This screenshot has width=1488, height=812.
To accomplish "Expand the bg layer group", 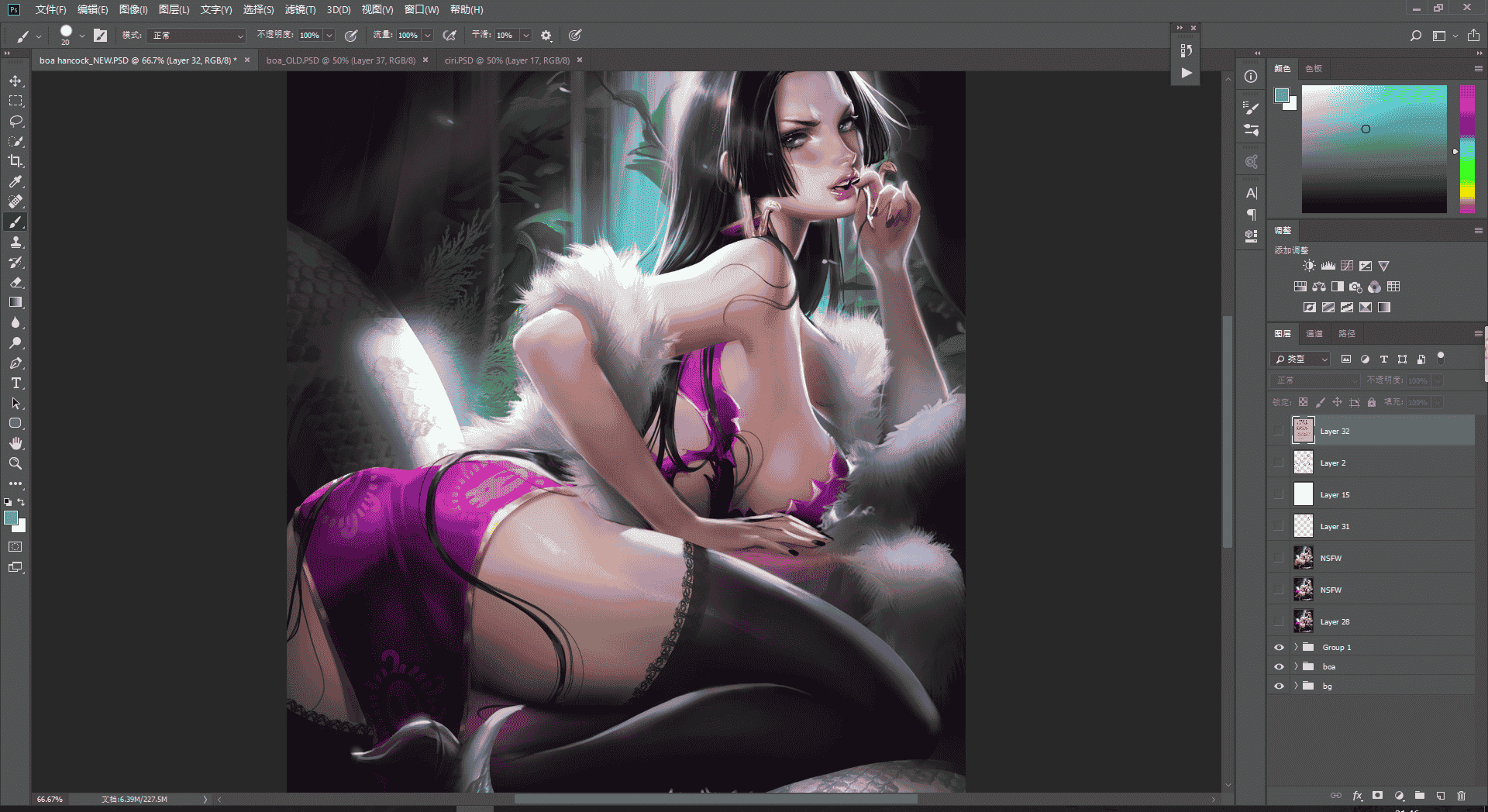I will 1295,686.
